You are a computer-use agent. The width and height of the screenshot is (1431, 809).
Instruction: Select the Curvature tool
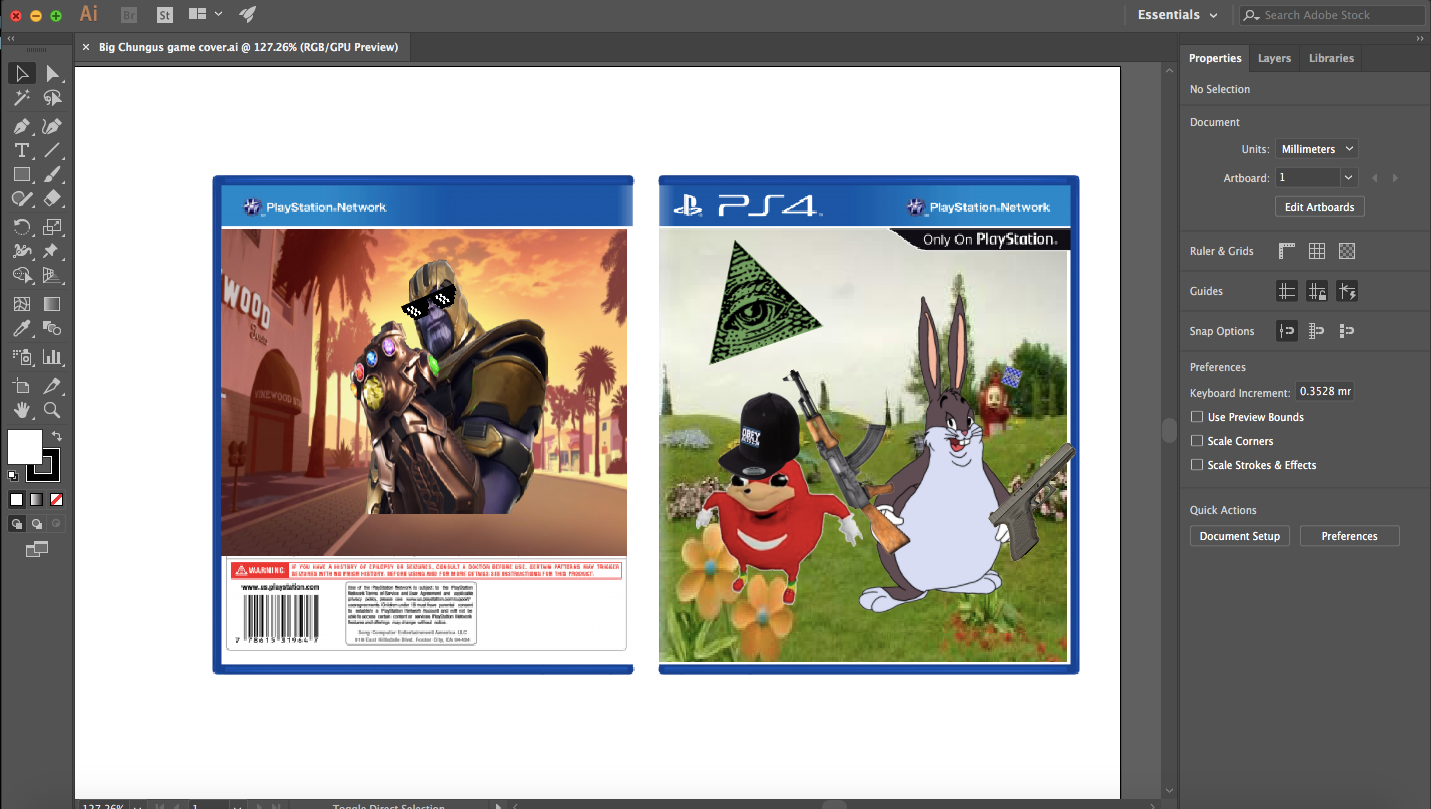[52, 126]
